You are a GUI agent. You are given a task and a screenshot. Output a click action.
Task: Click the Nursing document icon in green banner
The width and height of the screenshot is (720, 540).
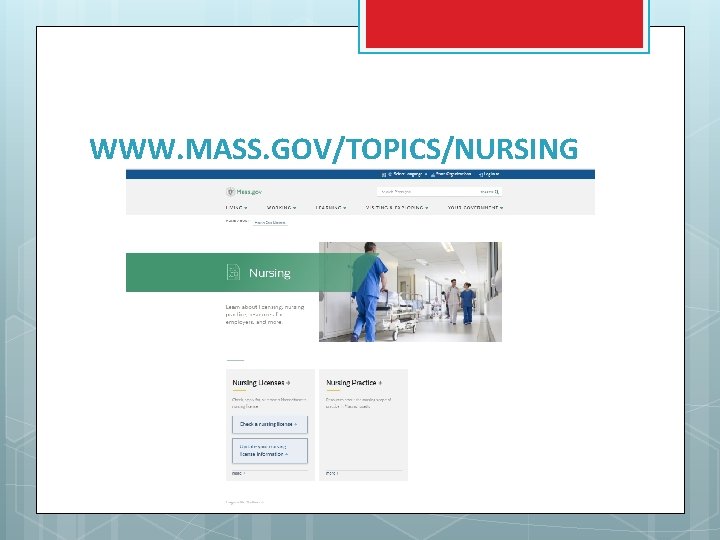pos(233,272)
